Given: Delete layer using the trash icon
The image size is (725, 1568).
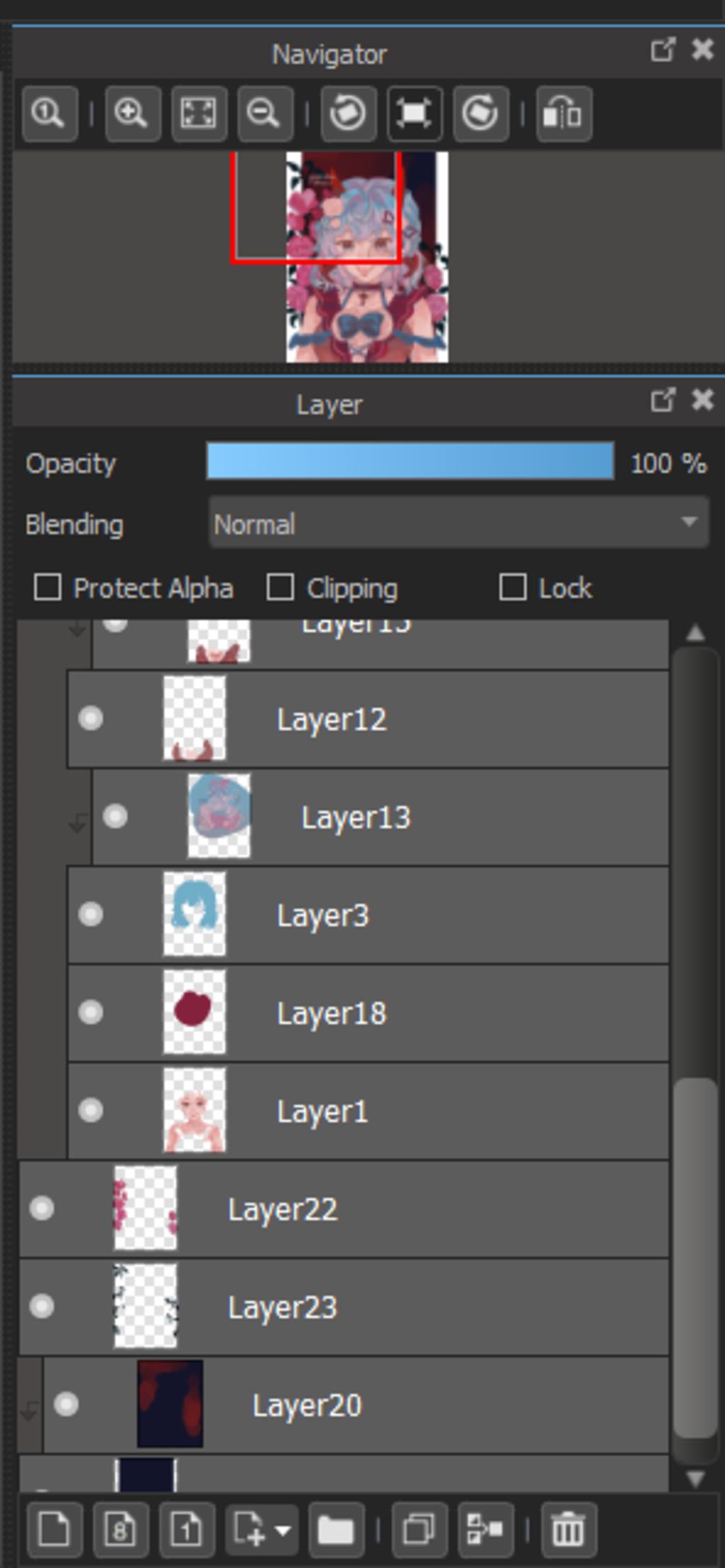Looking at the screenshot, I should pos(568,1531).
